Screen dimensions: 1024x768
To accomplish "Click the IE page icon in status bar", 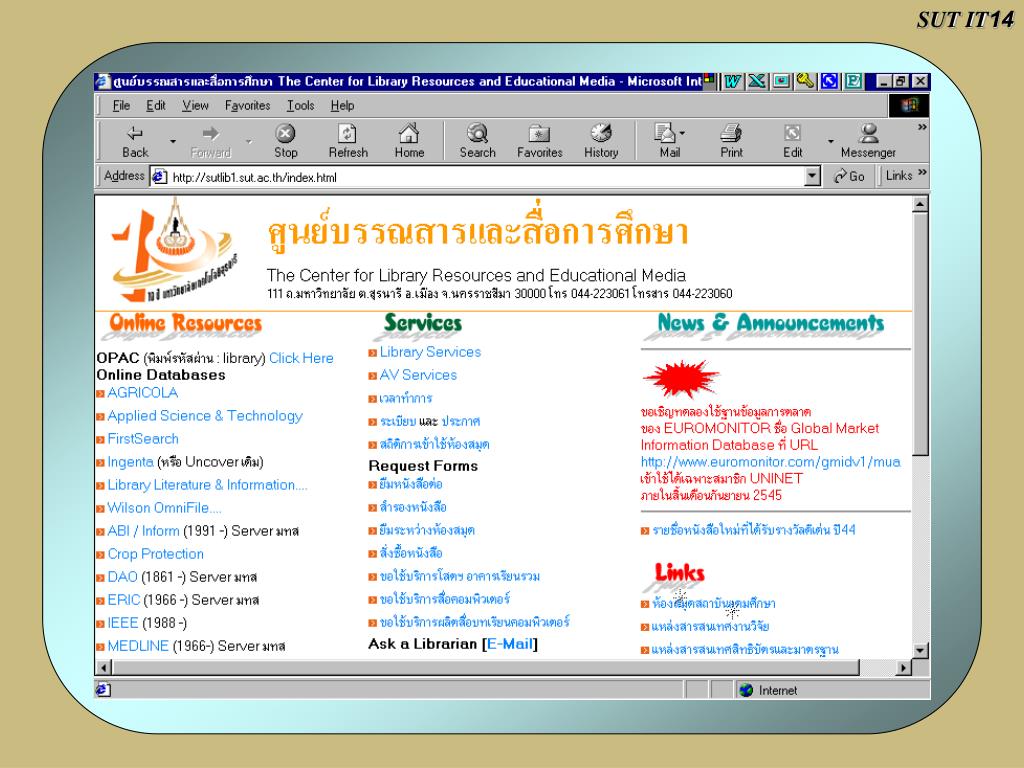I will (103, 690).
